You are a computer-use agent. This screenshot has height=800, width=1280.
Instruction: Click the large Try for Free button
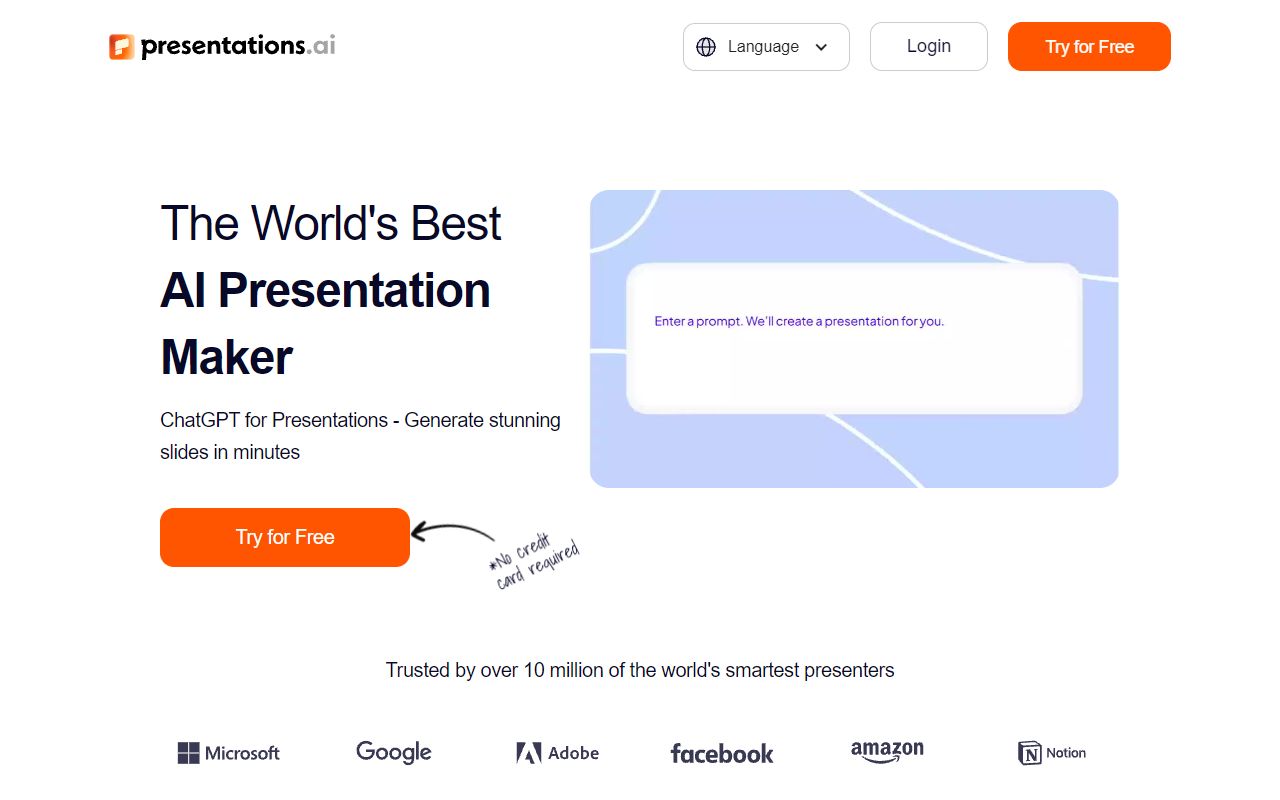[284, 537]
